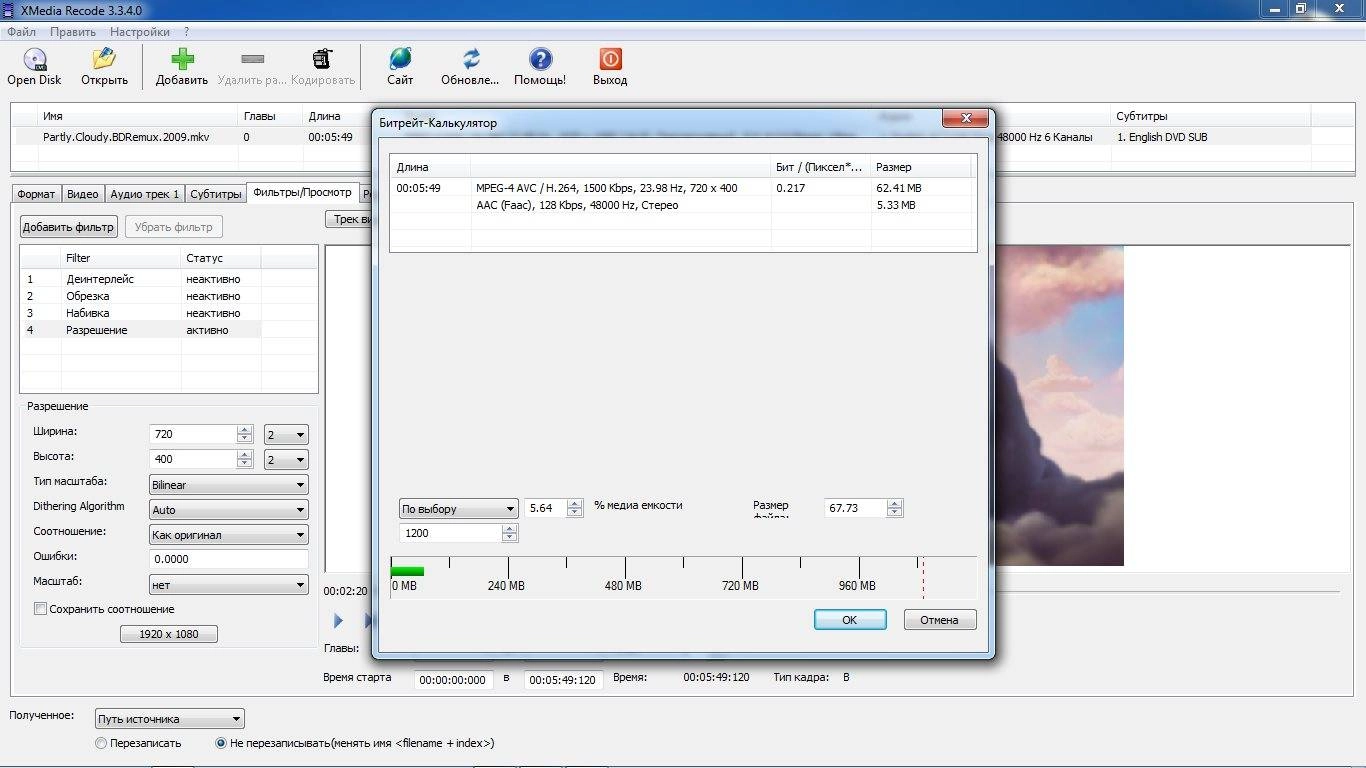Image resolution: width=1366 pixels, height=768 pixels.
Task: Open the ? help menu
Action: 186,32
